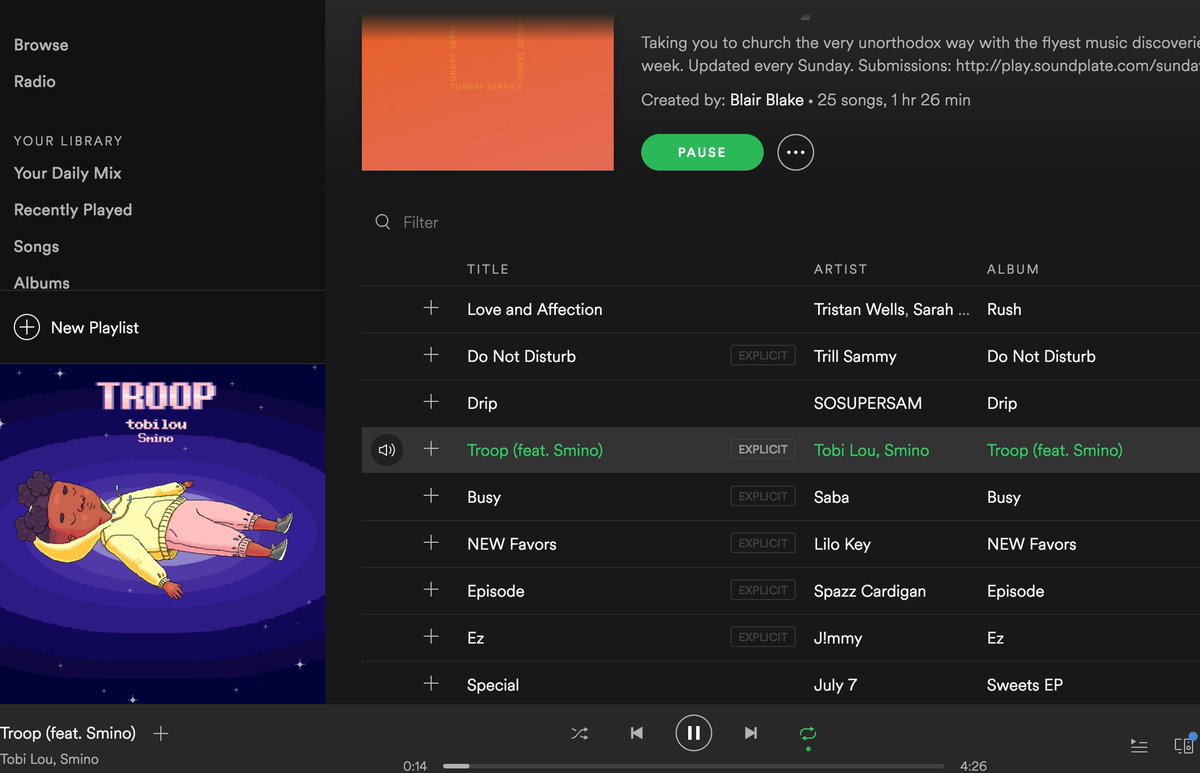Save the Drip track with plus icon
This screenshot has width=1200, height=773.
coord(431,403)
